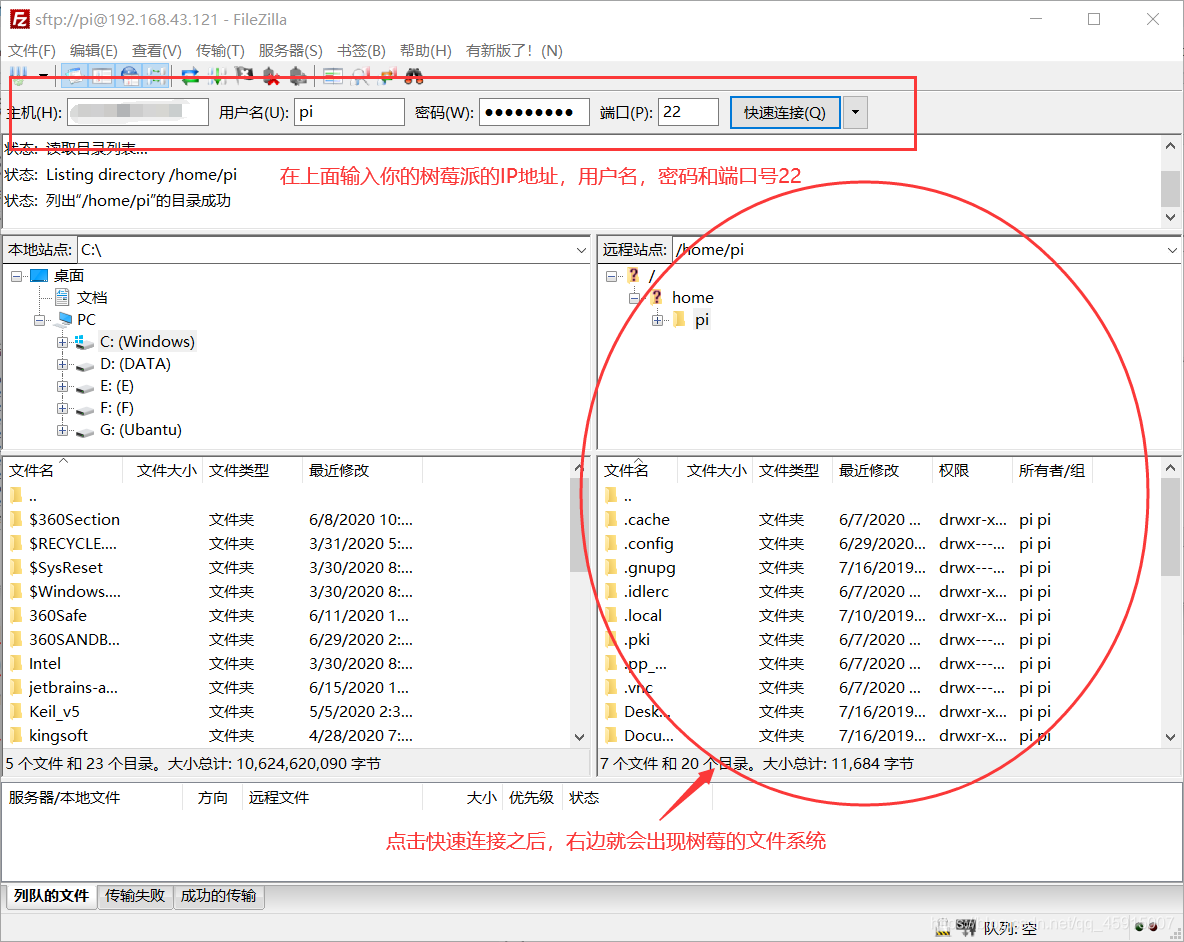Open the 文件(F) menu
This screenshot has height=942, width=1184.
[32, 51]
